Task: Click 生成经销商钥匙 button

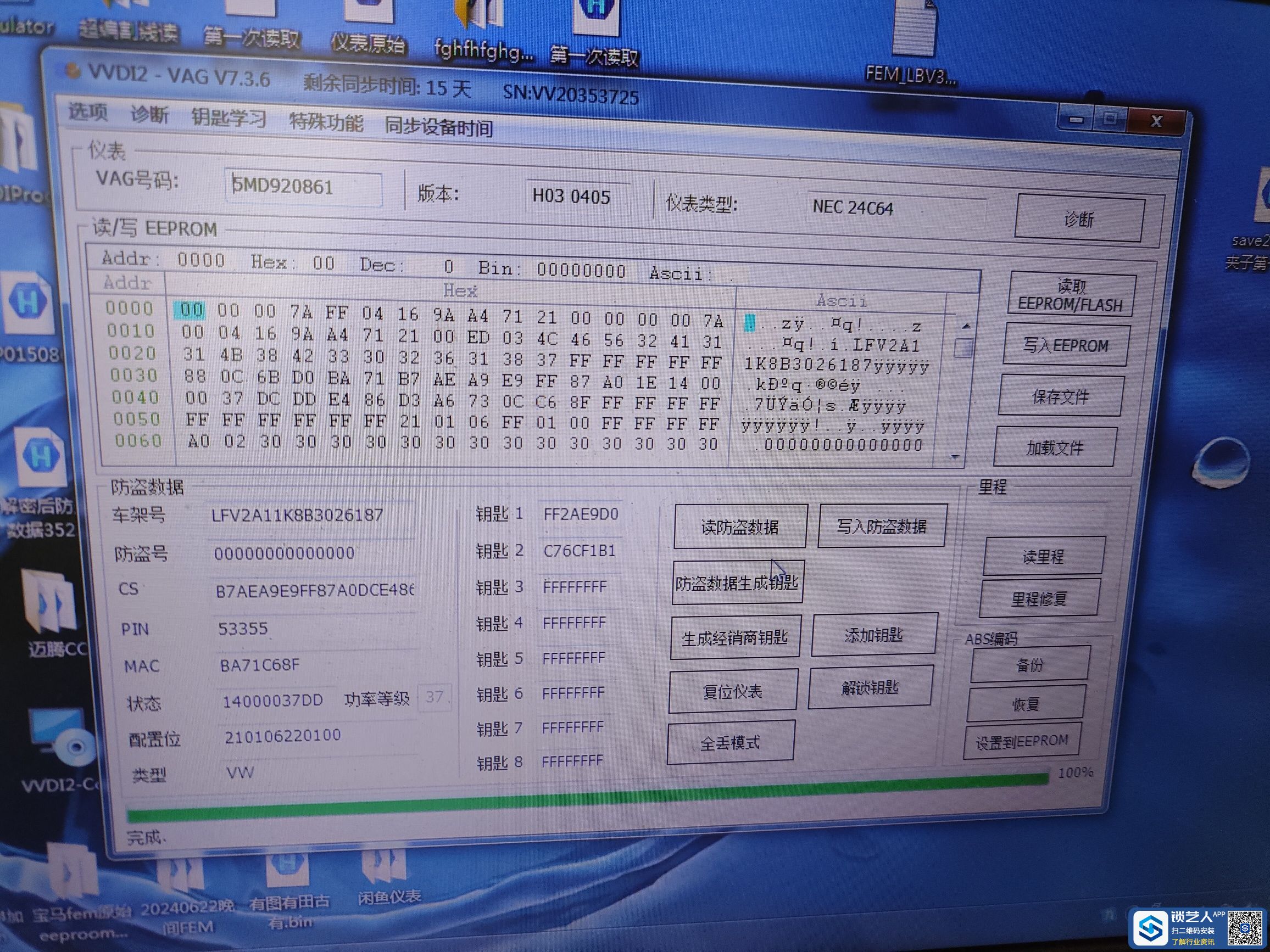Action: pyautogui.click(x=736, y=637)
